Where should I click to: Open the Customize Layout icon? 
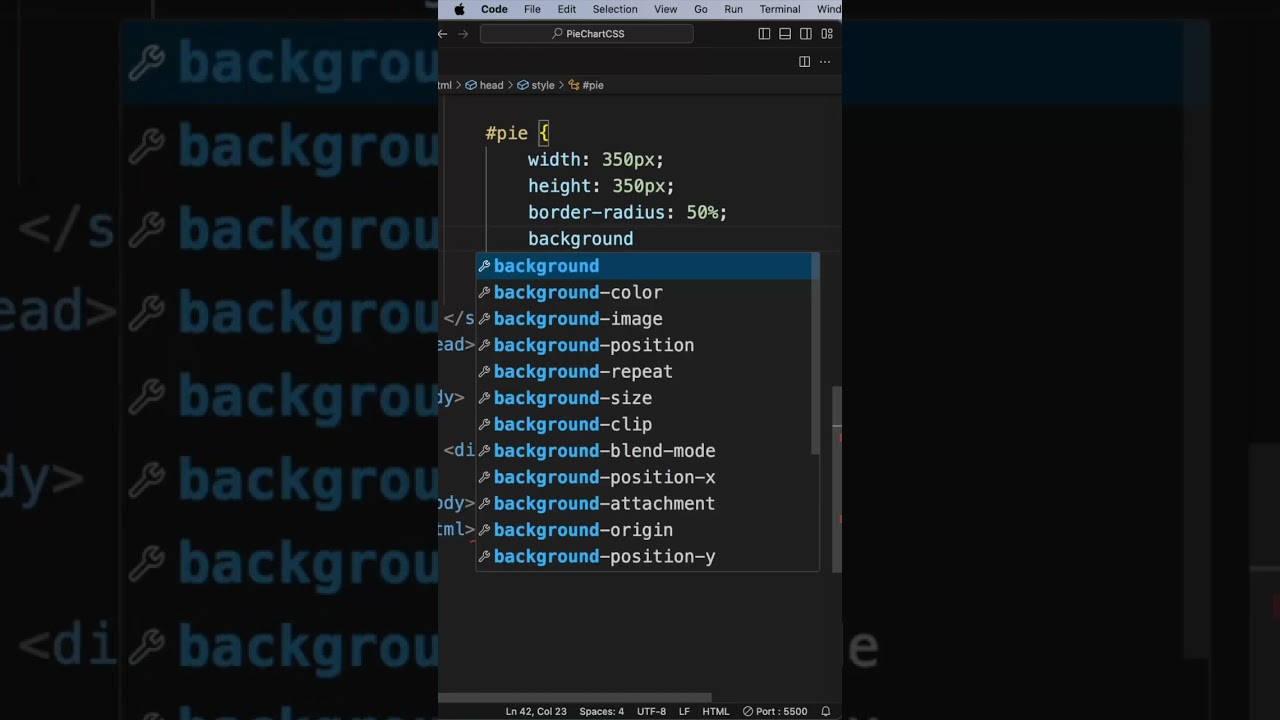[827, 34]
